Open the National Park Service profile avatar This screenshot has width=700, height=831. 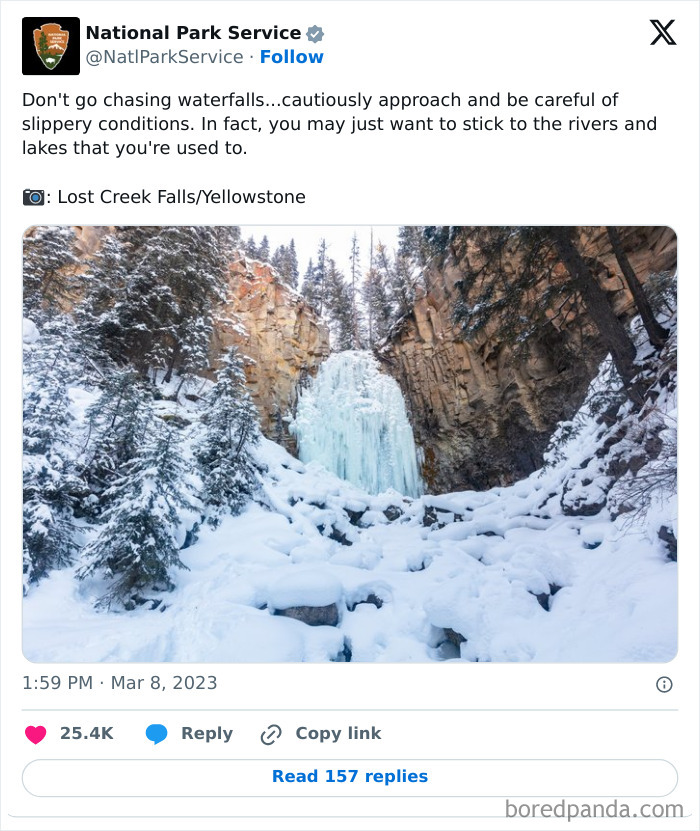pos(49,44)
